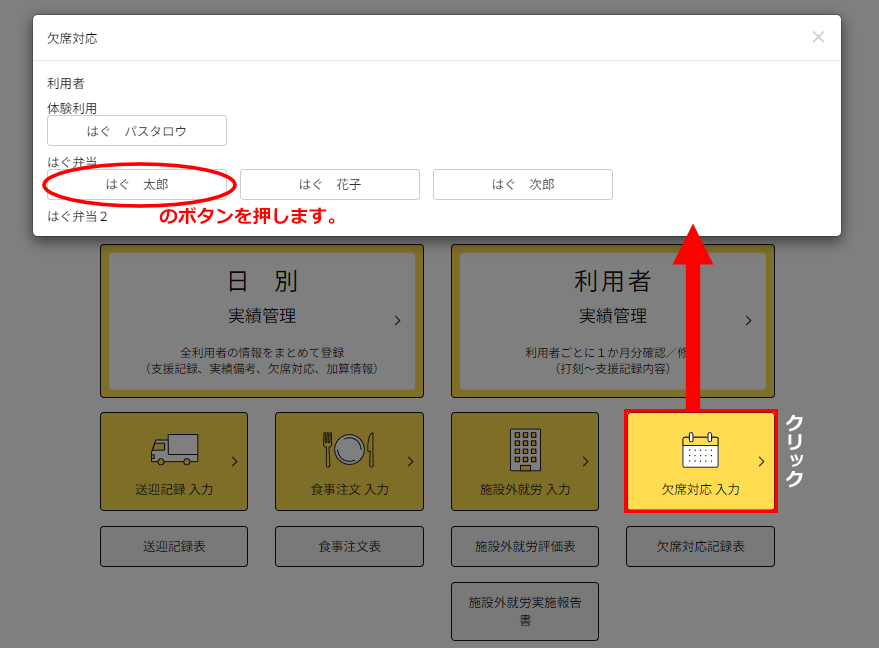Click chevron next to 施設外就労 入力
This screenshot has height=648, width=879.
tap(585, 462)
